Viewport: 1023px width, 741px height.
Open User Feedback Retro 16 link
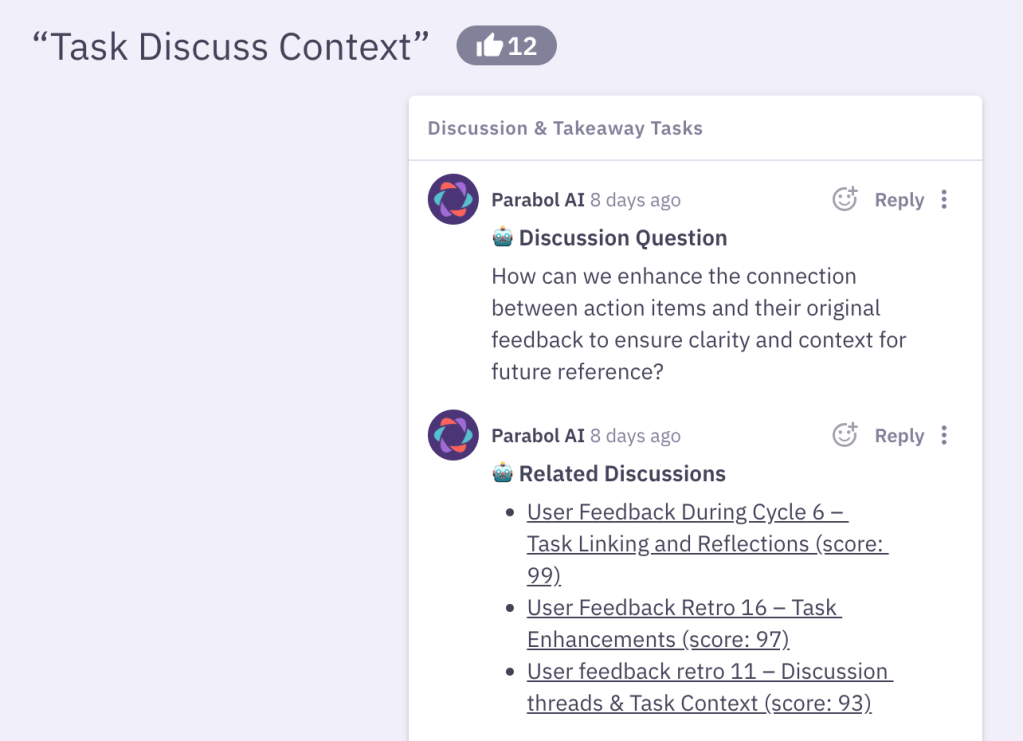[684, 623]
